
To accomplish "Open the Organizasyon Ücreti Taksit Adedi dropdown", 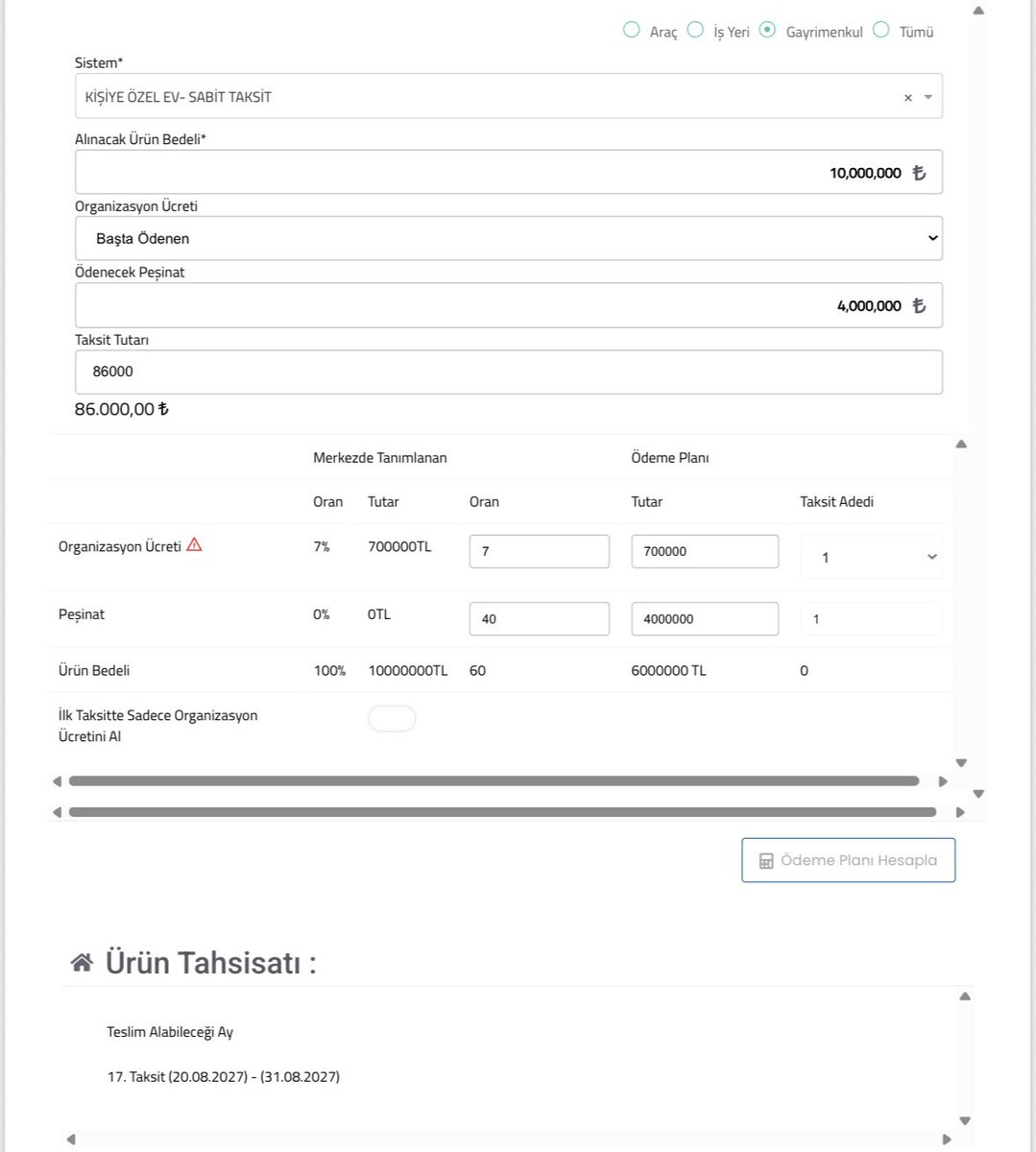I will coord(871,557).
